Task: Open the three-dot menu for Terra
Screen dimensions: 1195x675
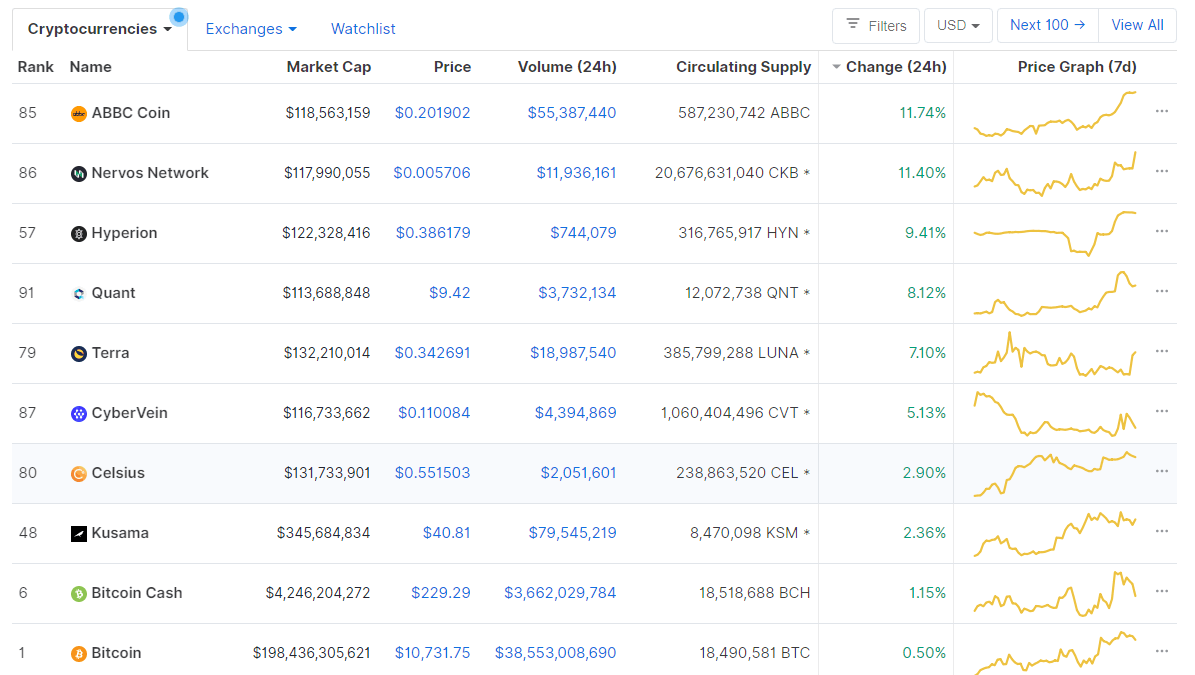Action: (x=1161, y=351)
